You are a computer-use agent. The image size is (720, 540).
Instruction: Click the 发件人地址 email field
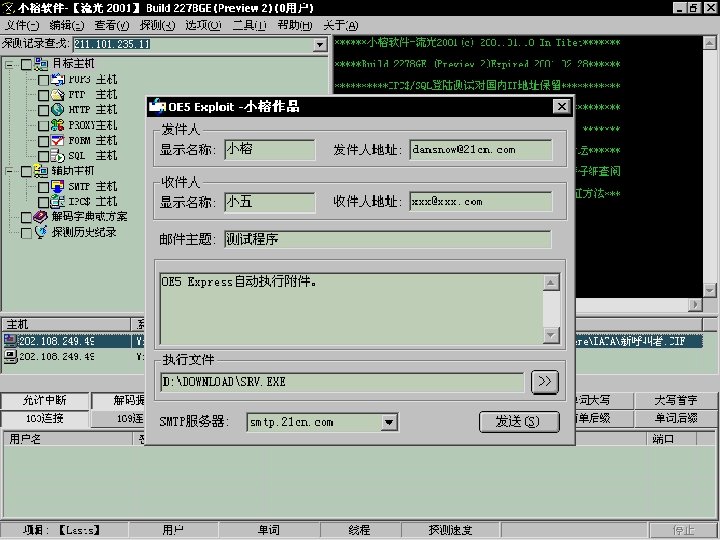click(481, 150)
